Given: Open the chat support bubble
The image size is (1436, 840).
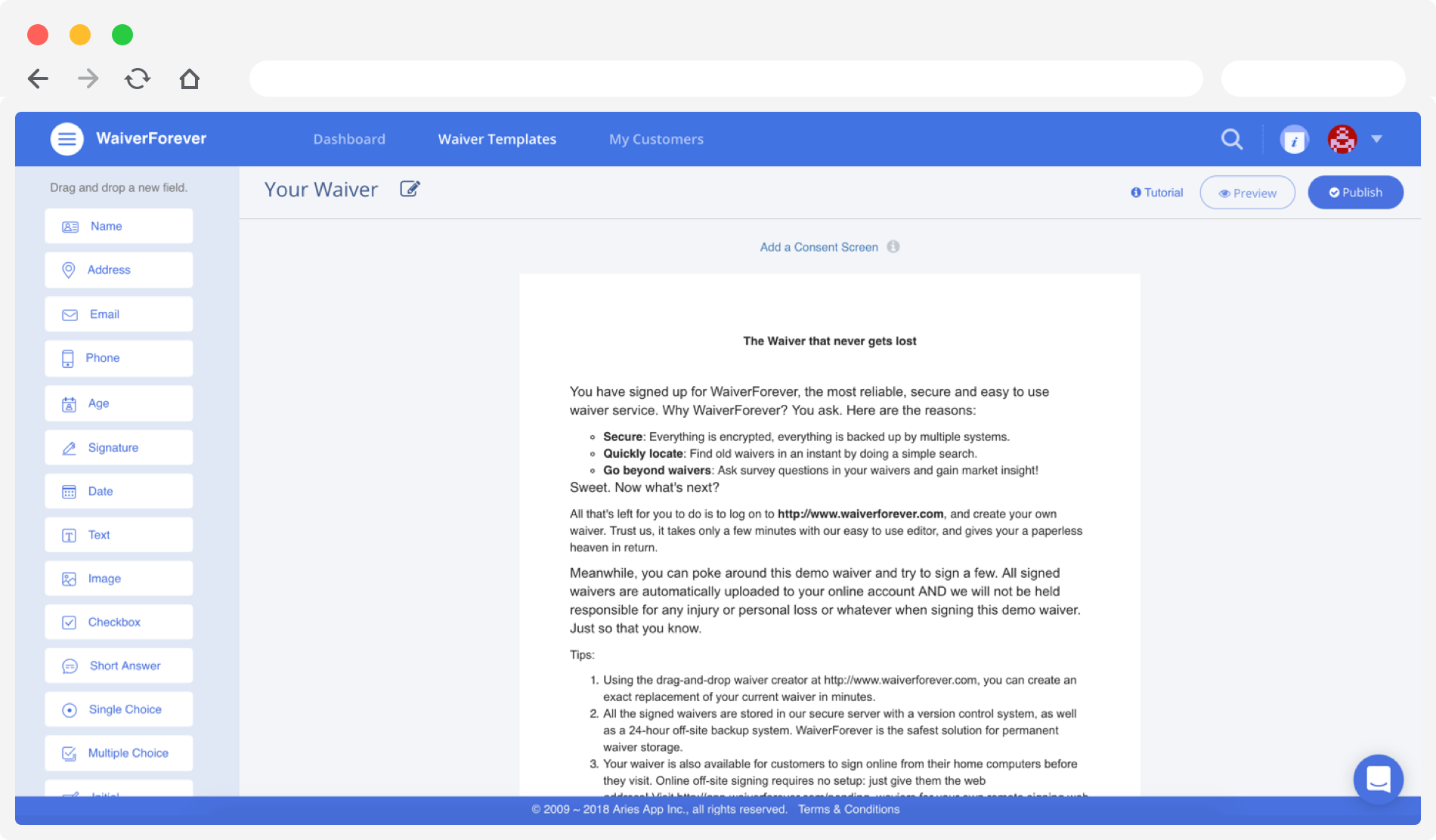Looking at the screenshot, I should pyautogui.click(x=1378, y=779).
